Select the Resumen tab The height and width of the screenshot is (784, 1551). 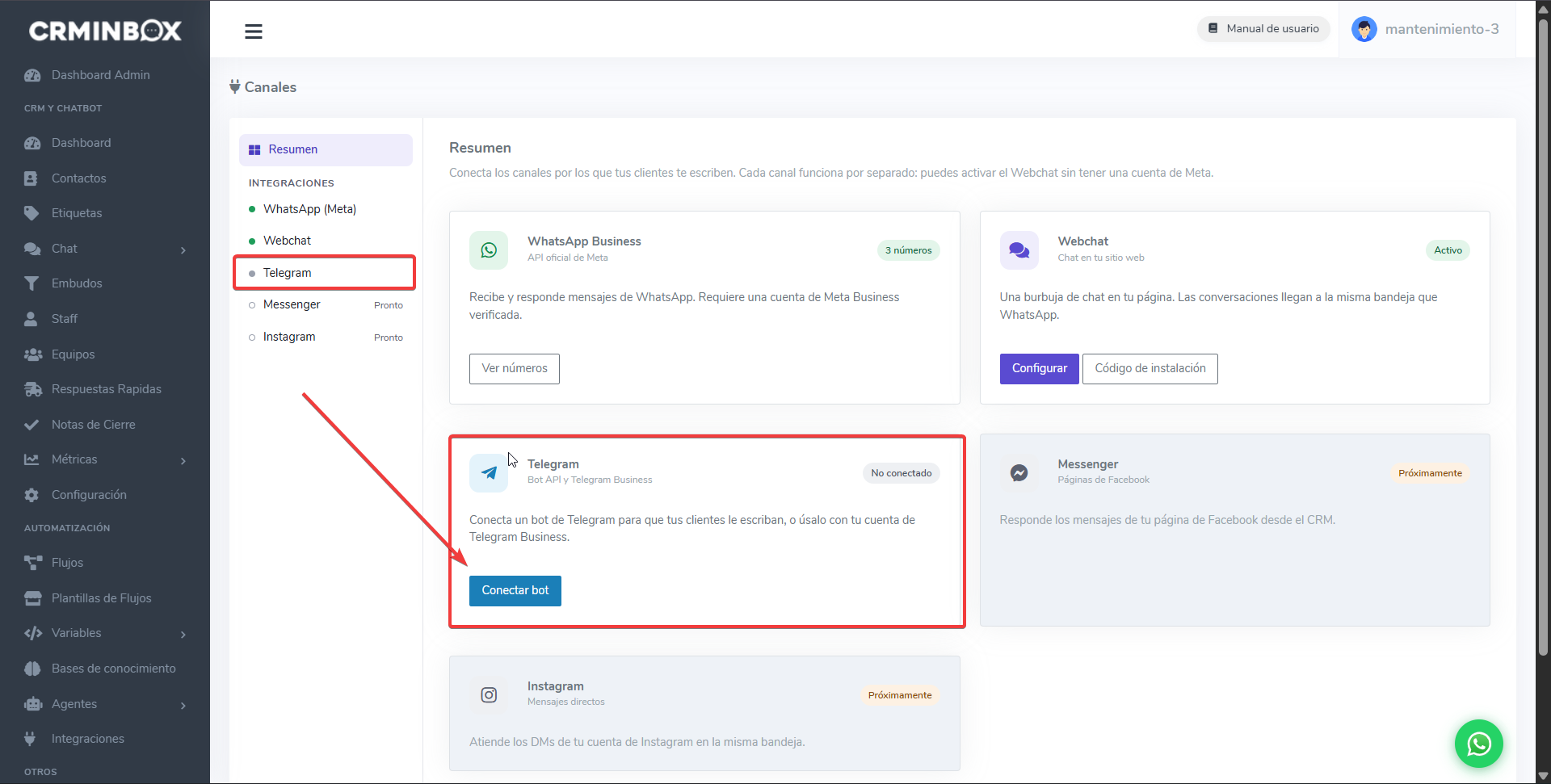point(326,149)
